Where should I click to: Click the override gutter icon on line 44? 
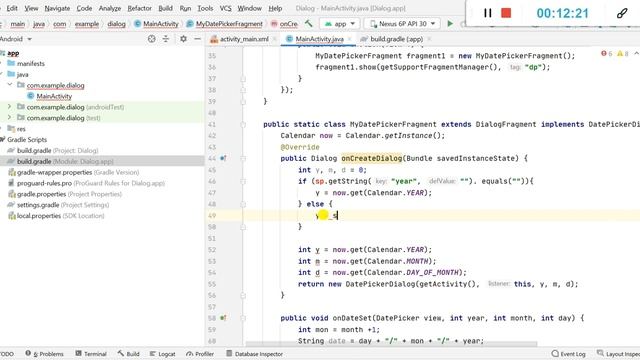click(x=223, y=158)
